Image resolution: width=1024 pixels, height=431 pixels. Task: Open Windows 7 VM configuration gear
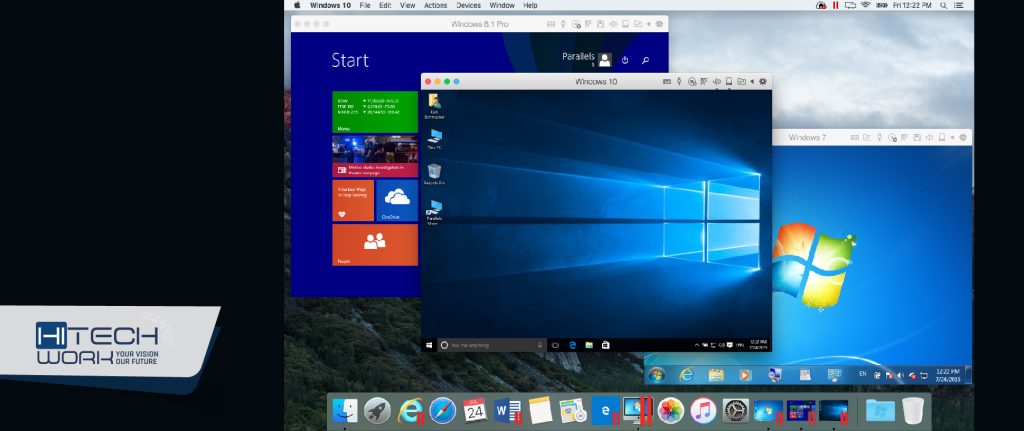963,138
